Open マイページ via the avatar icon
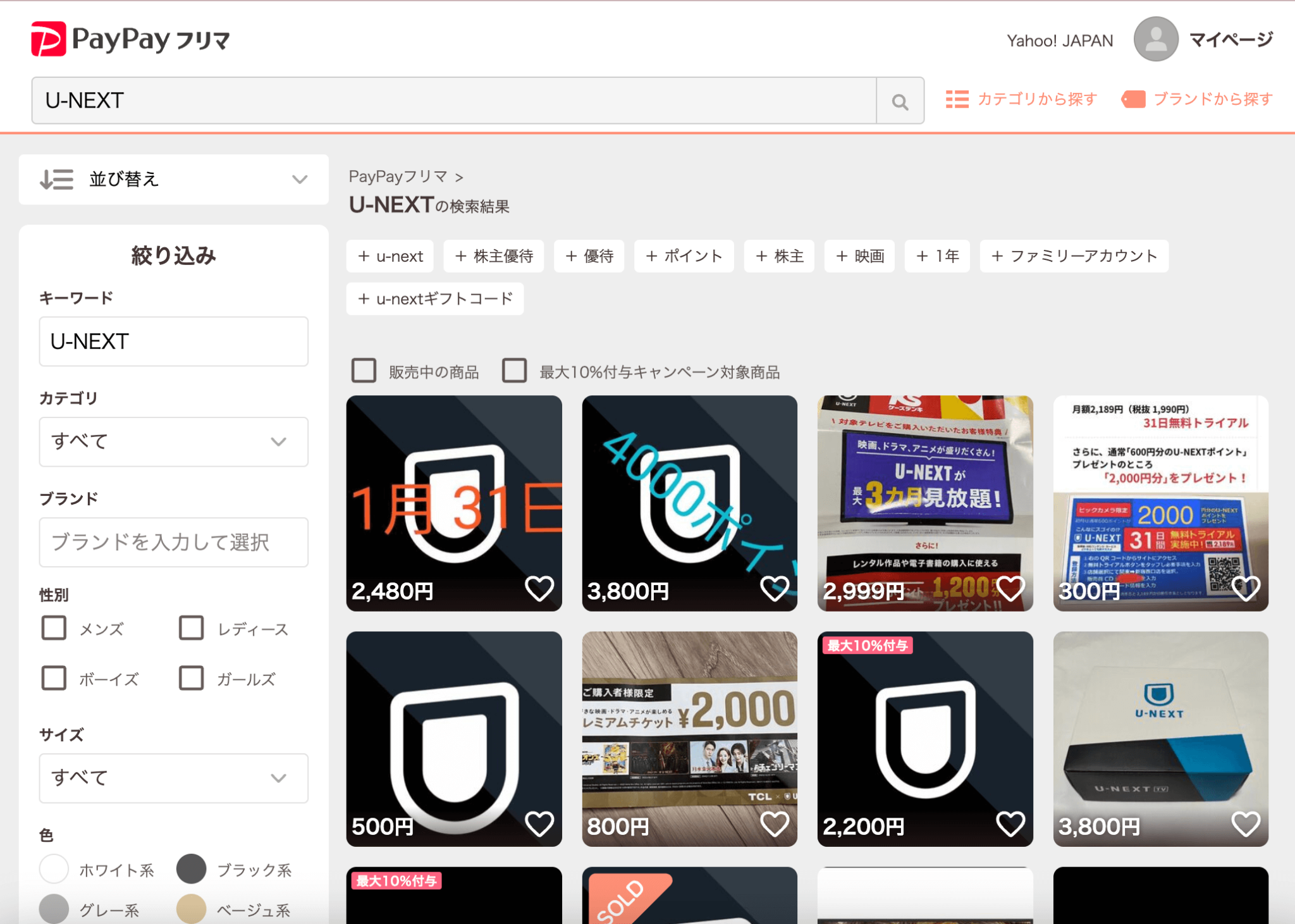 [1156, 39]
